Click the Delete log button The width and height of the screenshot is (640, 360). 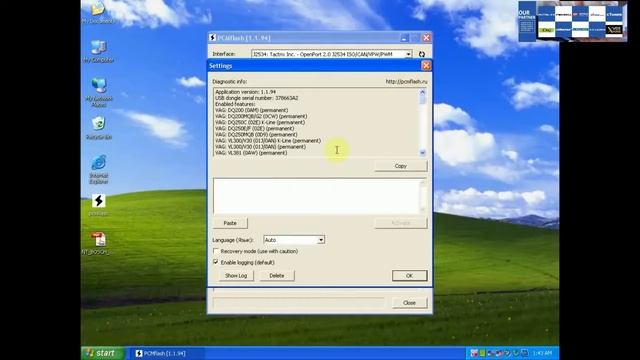(277, 276)
